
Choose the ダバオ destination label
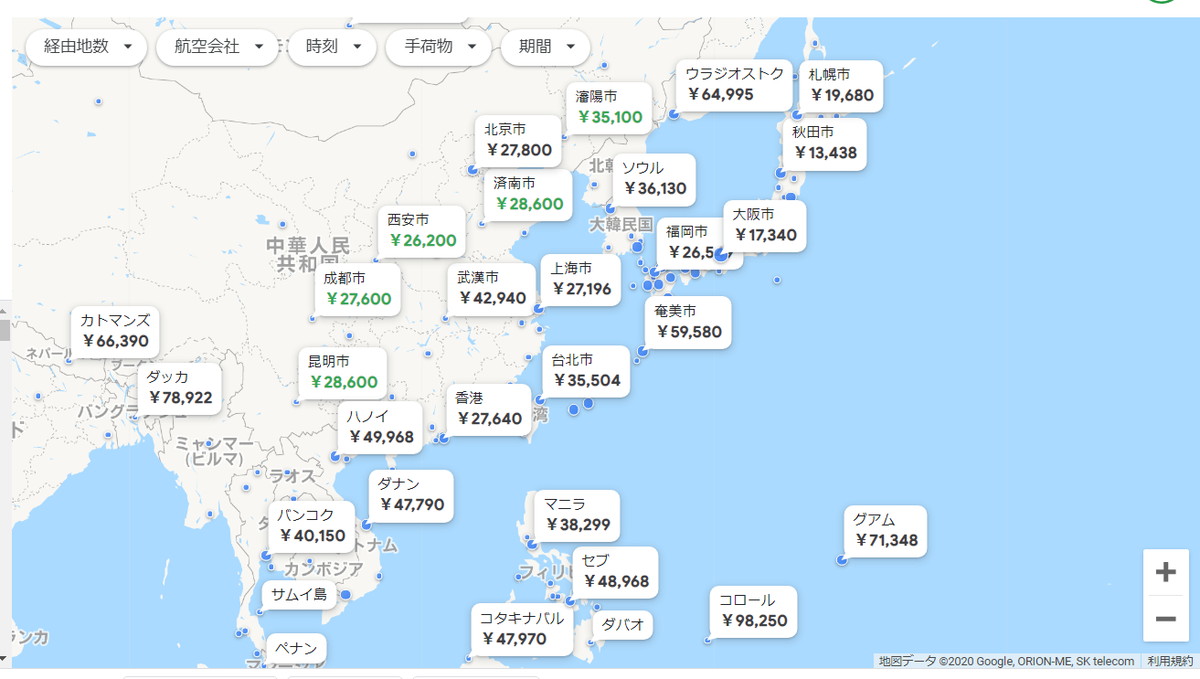(623, 626)
